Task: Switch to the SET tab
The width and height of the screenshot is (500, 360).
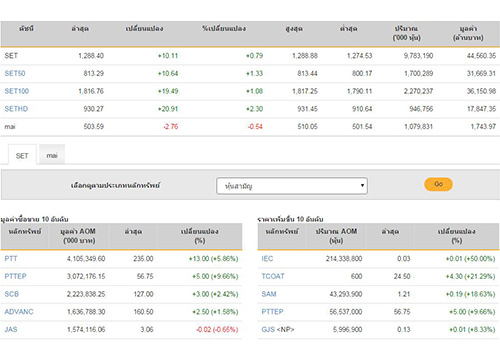Action: (x=22, y=156)
